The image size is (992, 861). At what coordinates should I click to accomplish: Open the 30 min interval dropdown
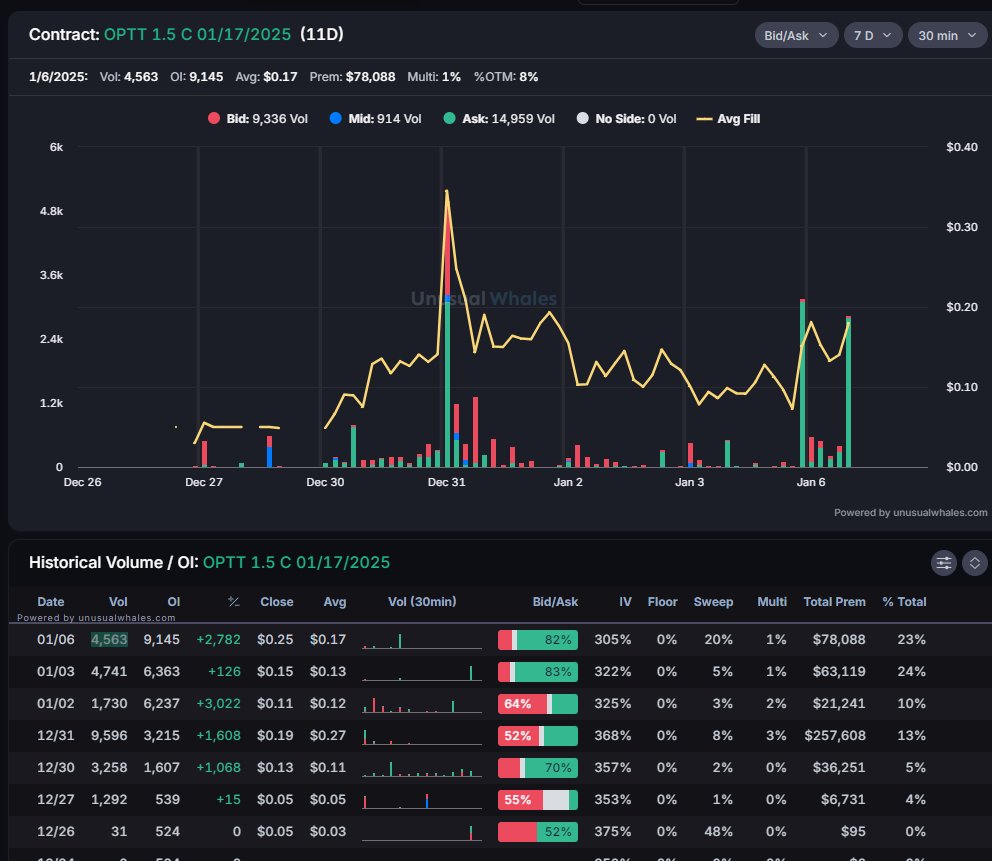coord(946,34)
